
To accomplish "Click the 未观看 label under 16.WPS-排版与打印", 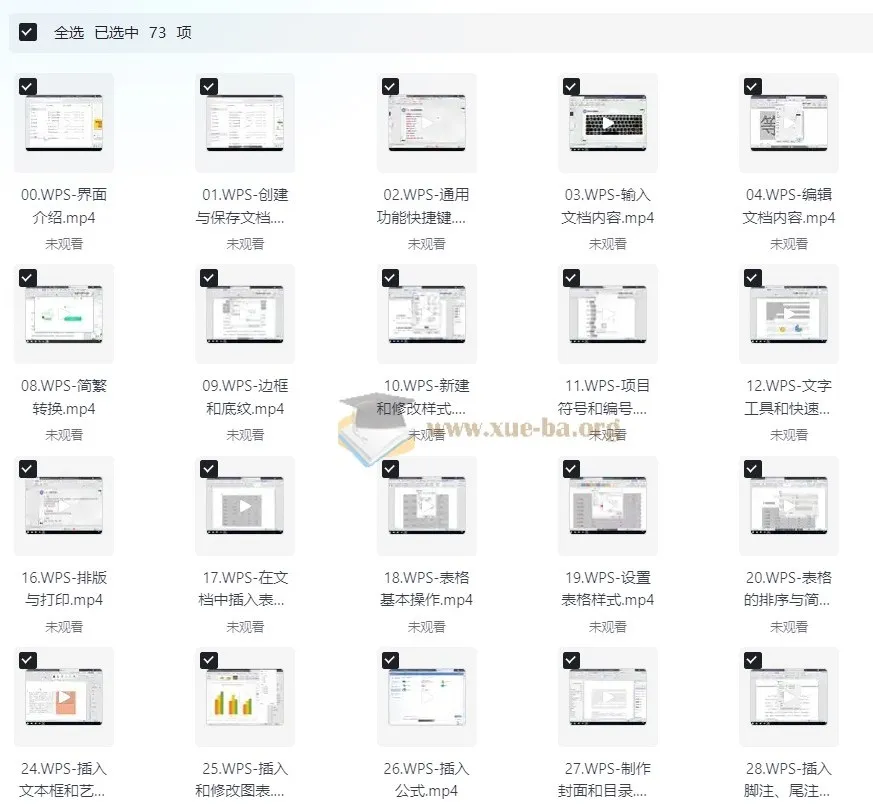I will pyautogui.click(x=64, y=626).
